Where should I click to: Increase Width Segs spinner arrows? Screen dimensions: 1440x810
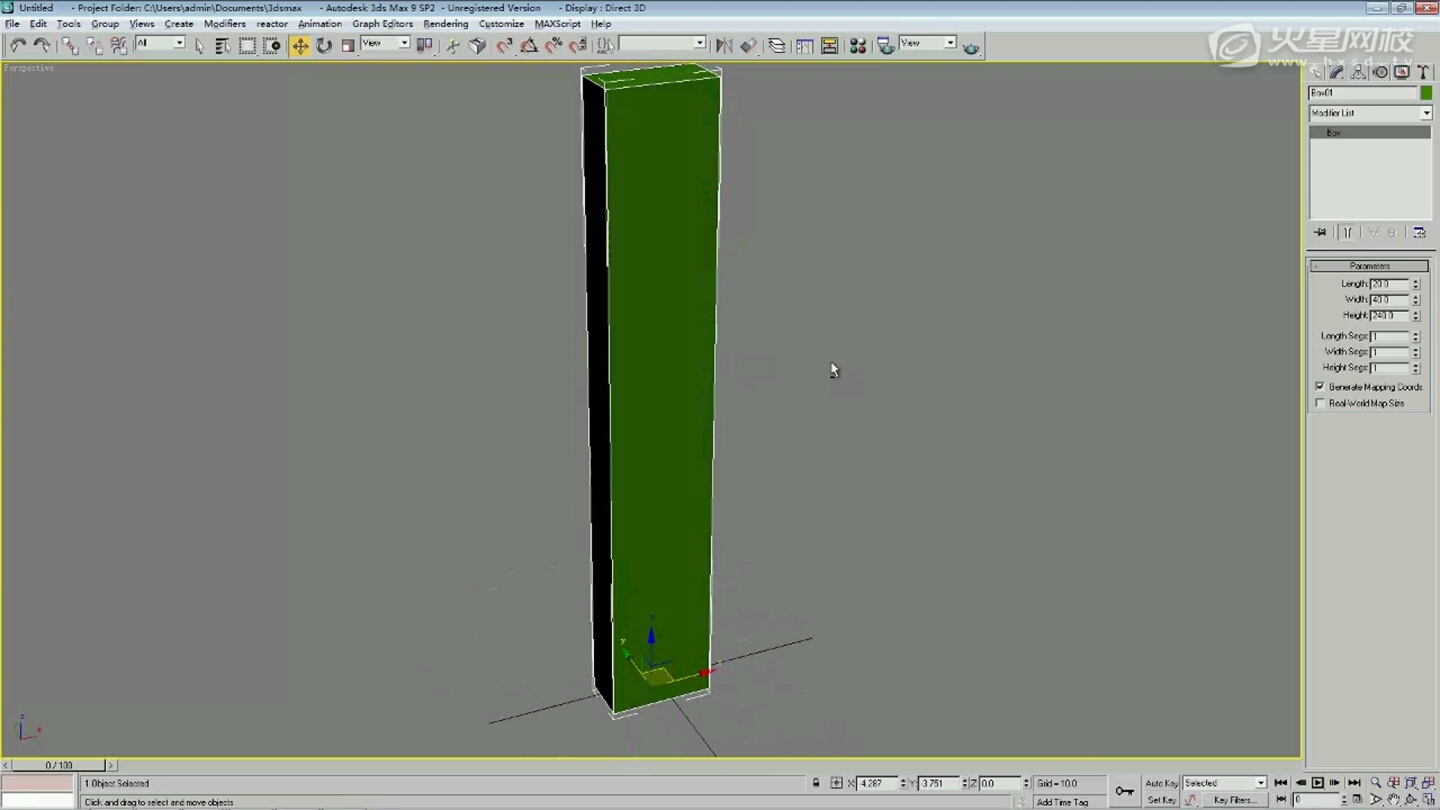[x=1416, y=352]
